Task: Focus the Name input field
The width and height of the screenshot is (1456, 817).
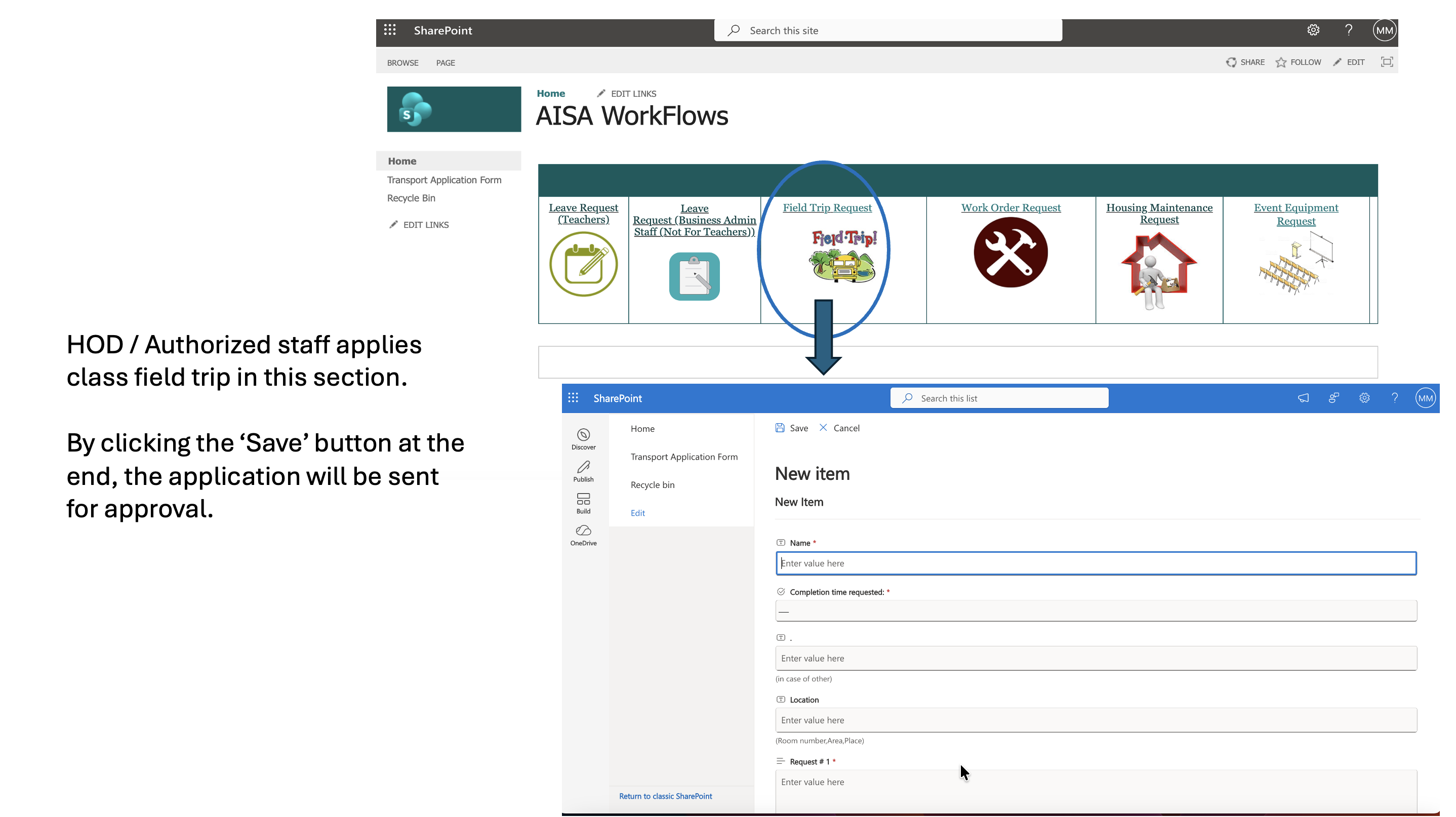Action: pos(1096,563)
